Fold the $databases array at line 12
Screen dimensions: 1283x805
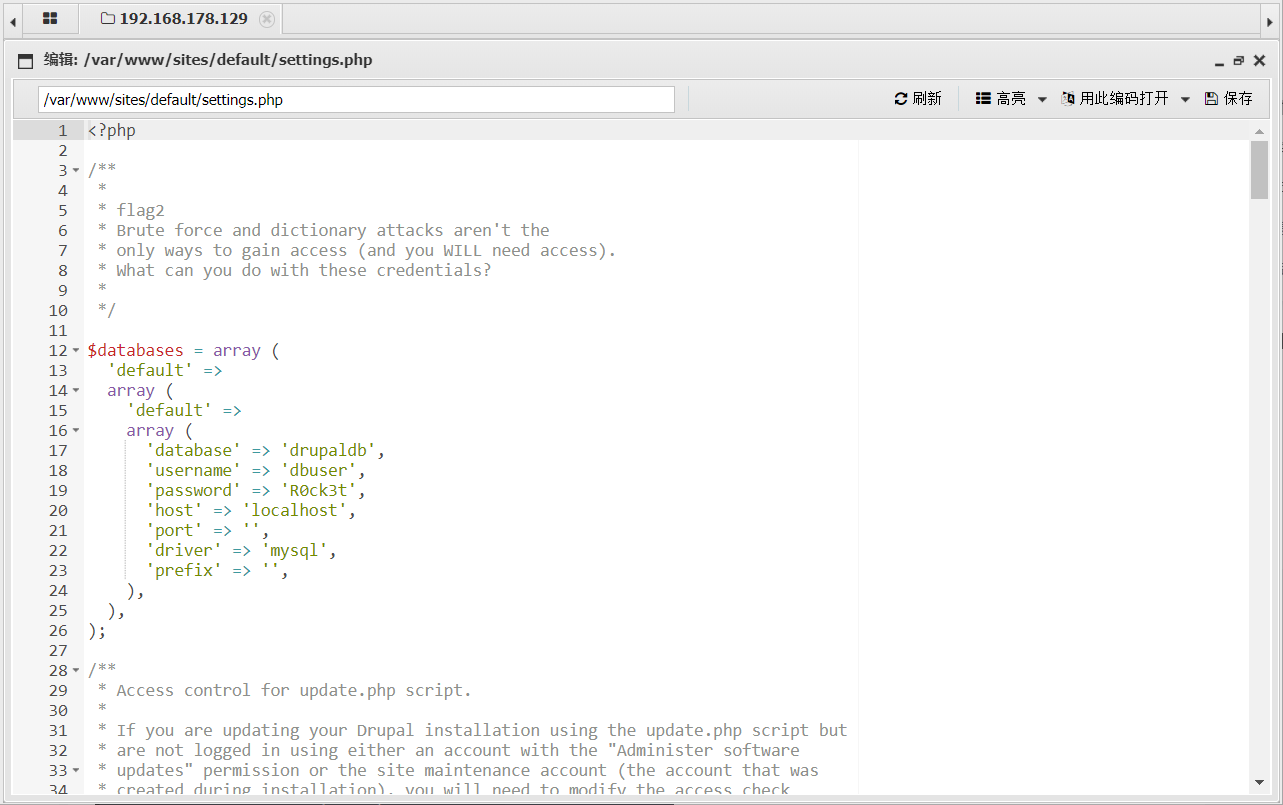point(76,351)
